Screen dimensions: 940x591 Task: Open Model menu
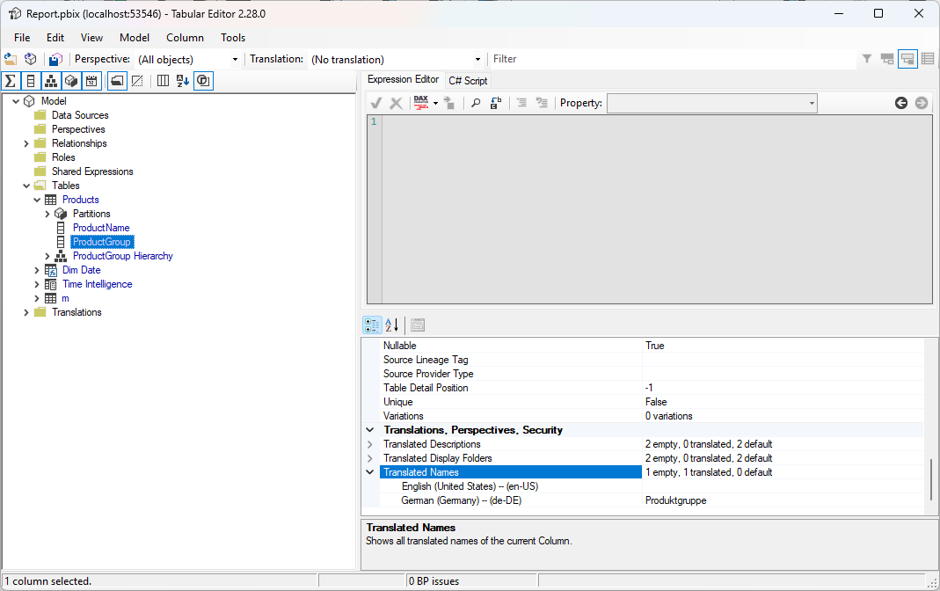[x=134, y=37]
